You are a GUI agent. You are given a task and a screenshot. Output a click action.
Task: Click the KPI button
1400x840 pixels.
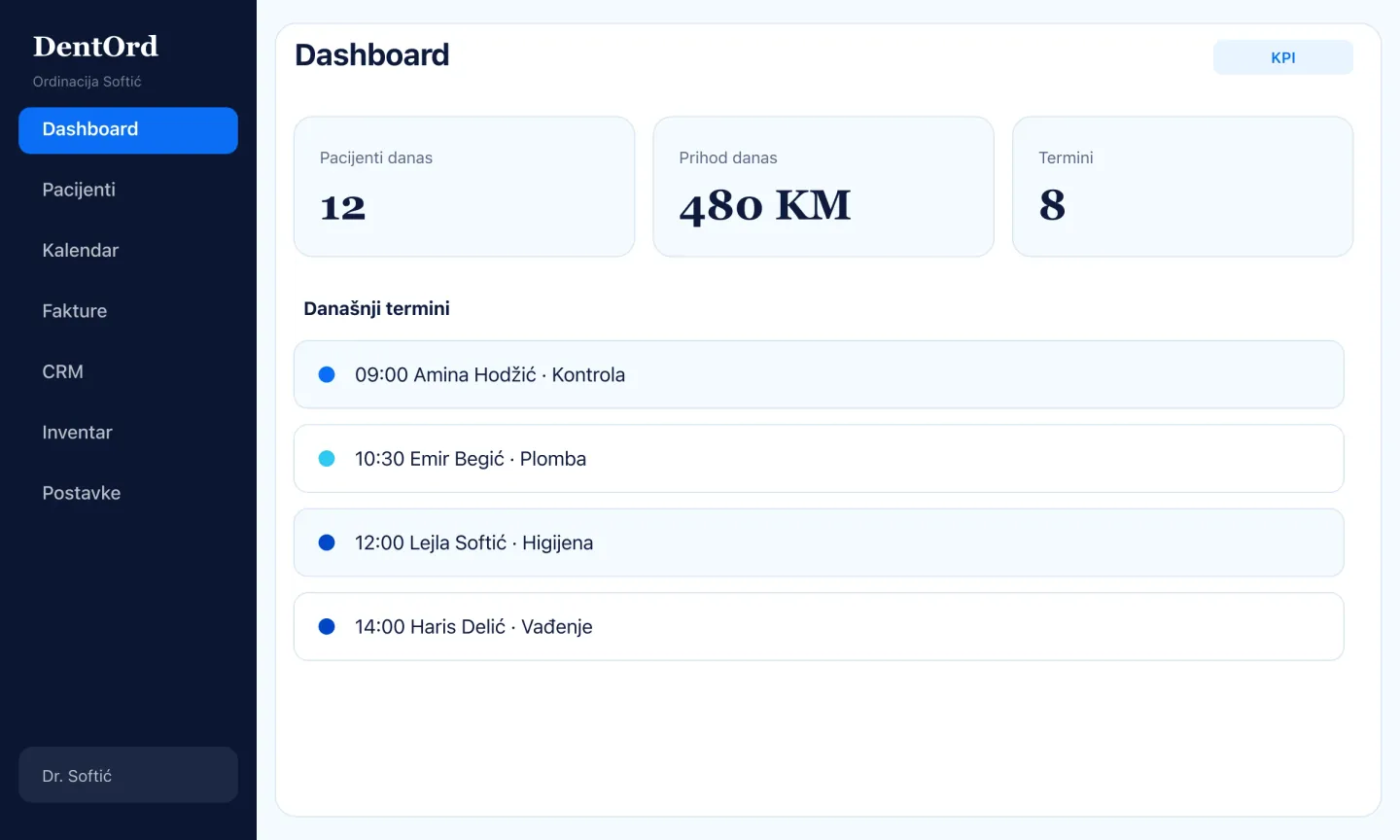pos(1283,57)
